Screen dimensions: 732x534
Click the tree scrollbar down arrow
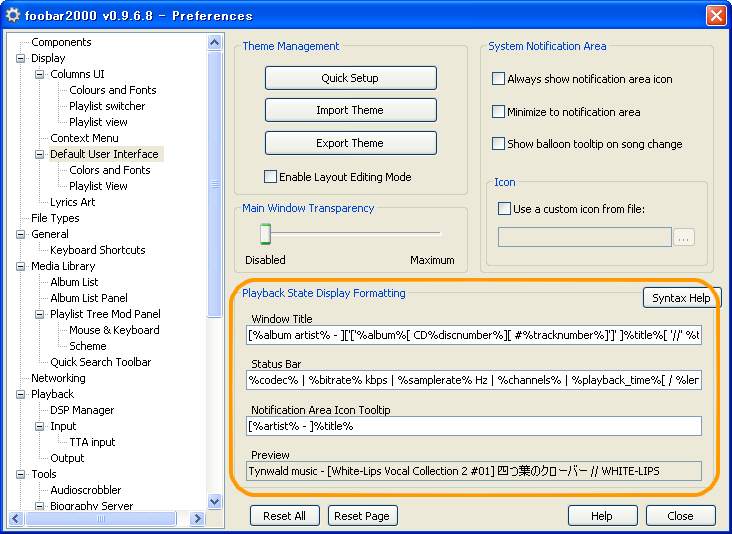pos(215,502)
